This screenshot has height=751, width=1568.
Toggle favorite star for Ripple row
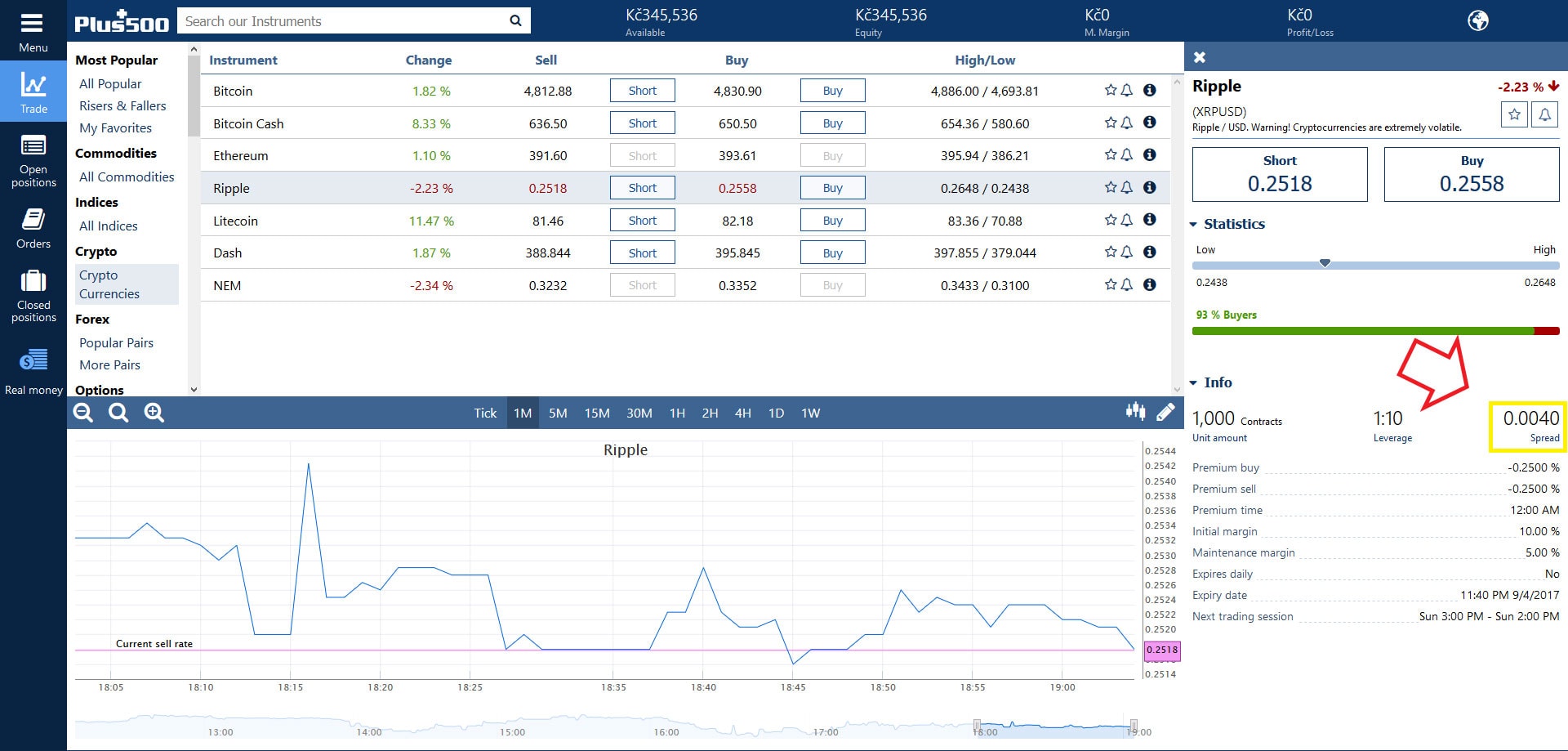(x=1111, y=187)
